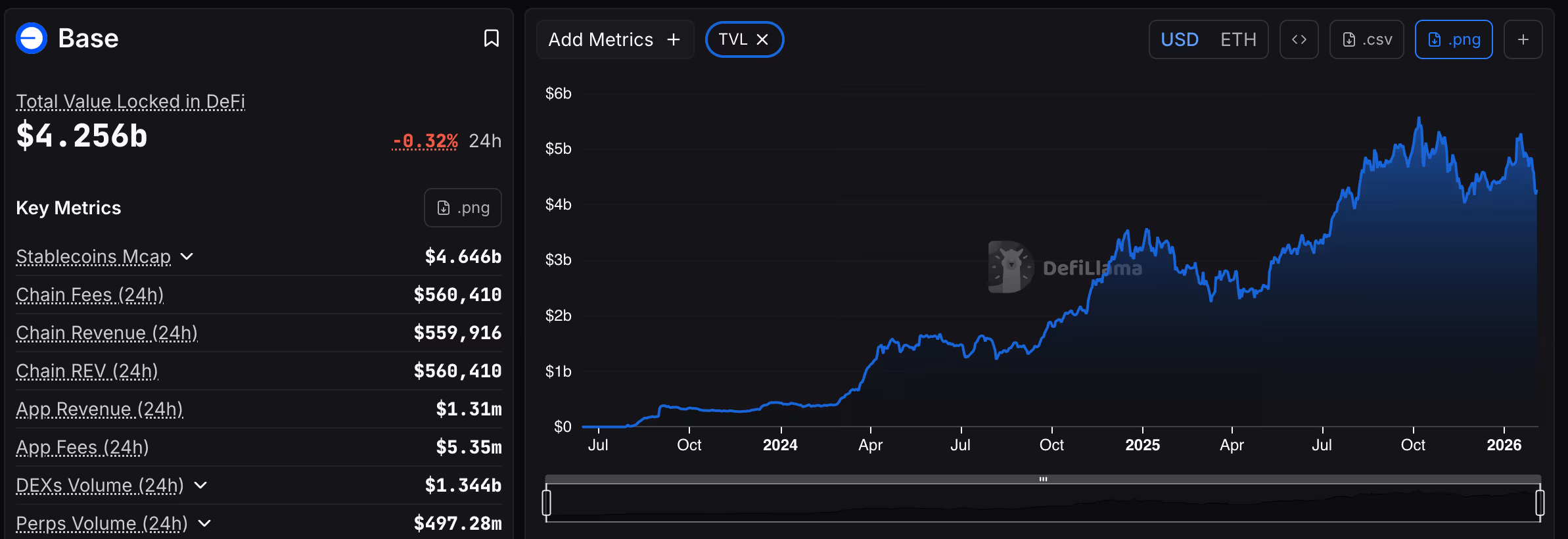Expand the Perps Volume (24h) row
This screenshot has height=539, width=1568.
click(x=204, y=523)
